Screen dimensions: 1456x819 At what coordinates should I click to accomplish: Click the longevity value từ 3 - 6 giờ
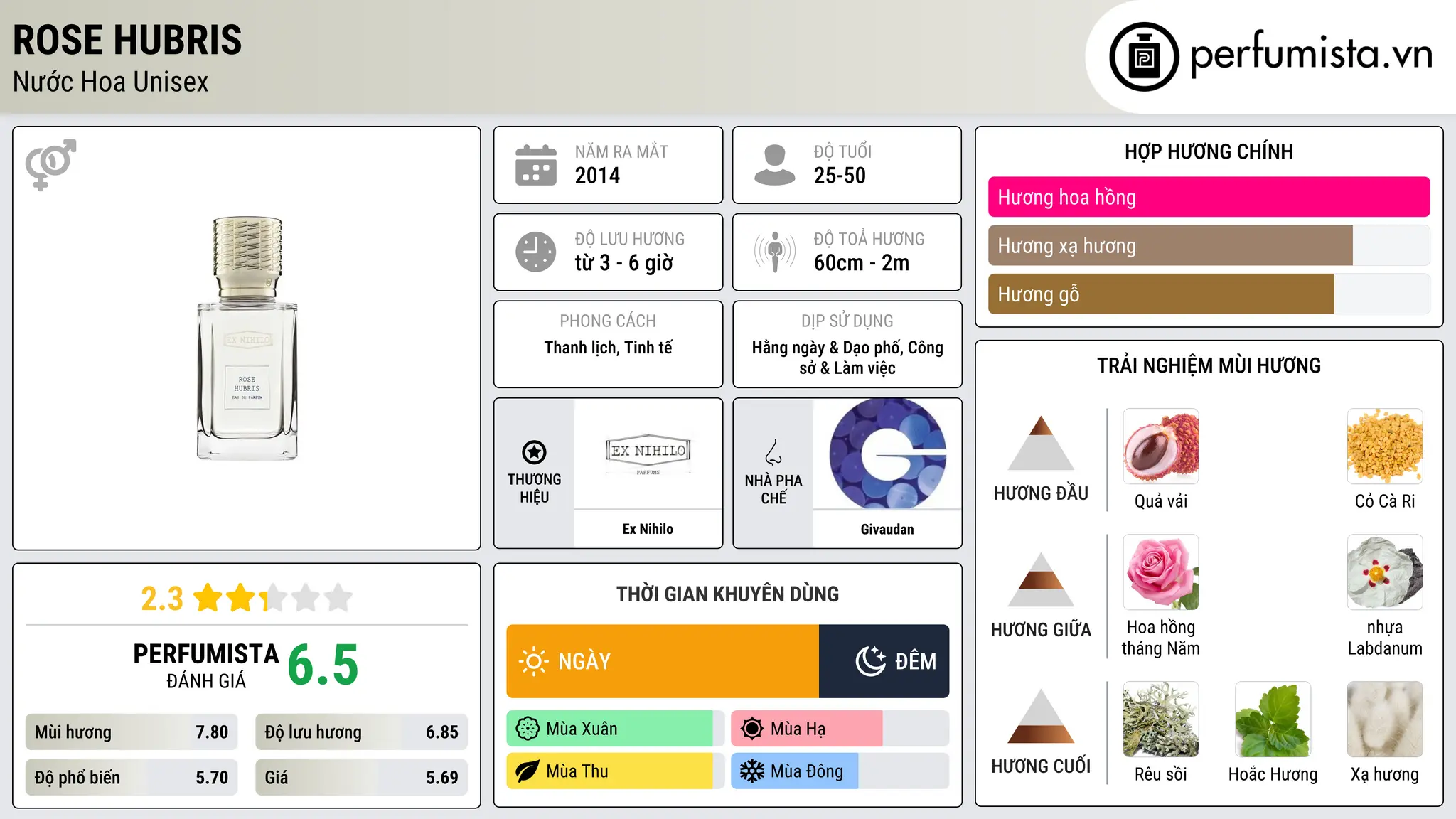pos(623,263)
